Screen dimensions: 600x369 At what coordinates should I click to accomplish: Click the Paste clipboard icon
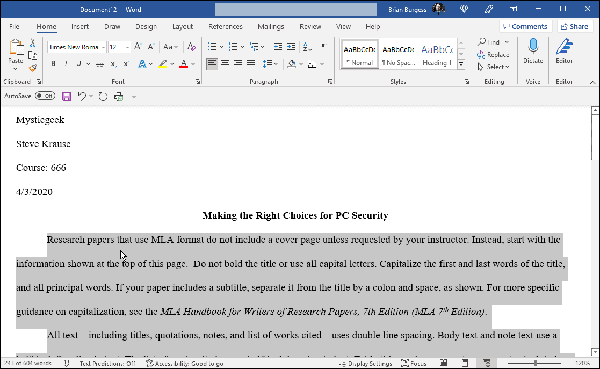(x=16, y=47)
